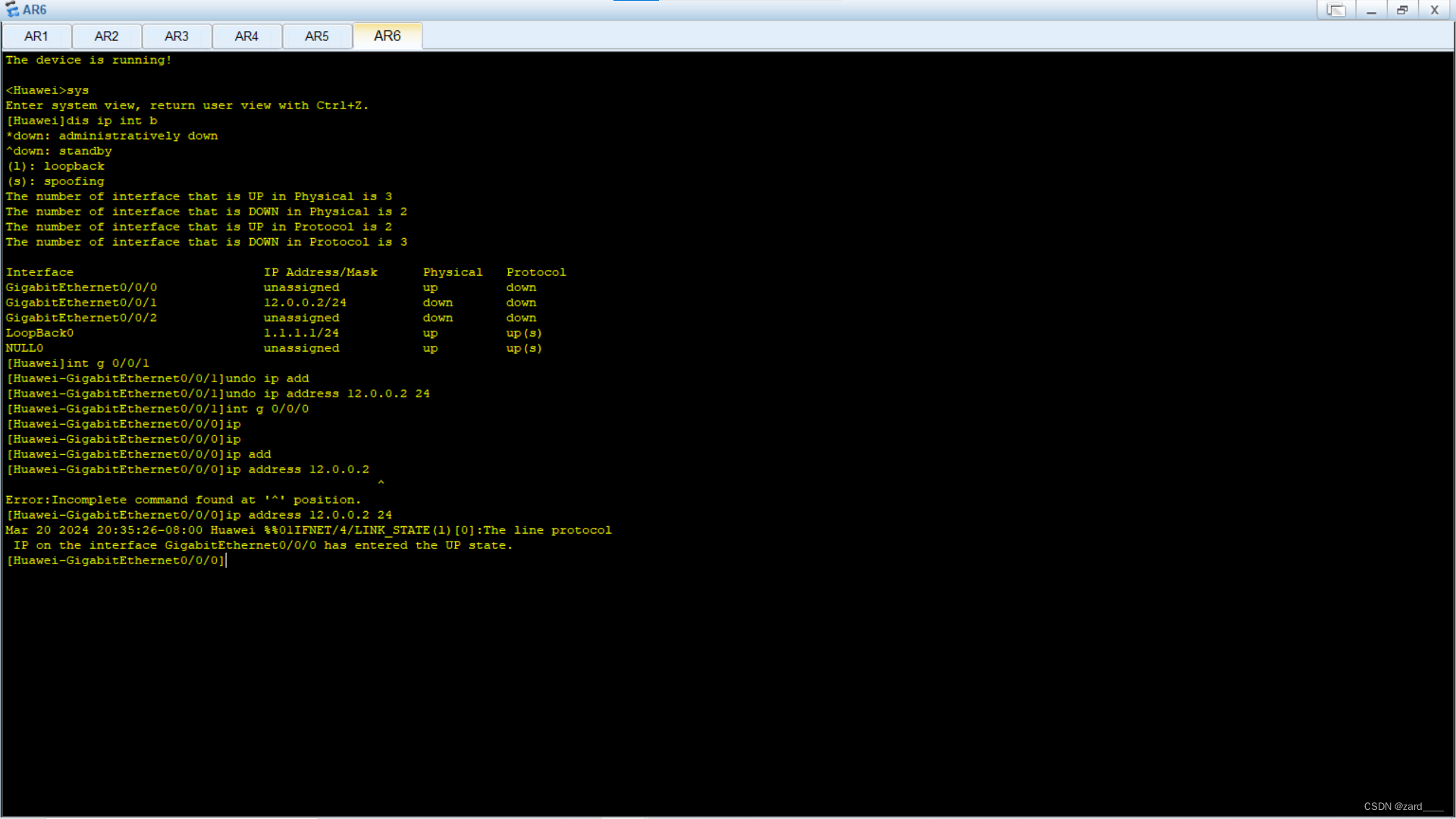
Task: Restore down the AR6 window
Action: coord(1402,10)
